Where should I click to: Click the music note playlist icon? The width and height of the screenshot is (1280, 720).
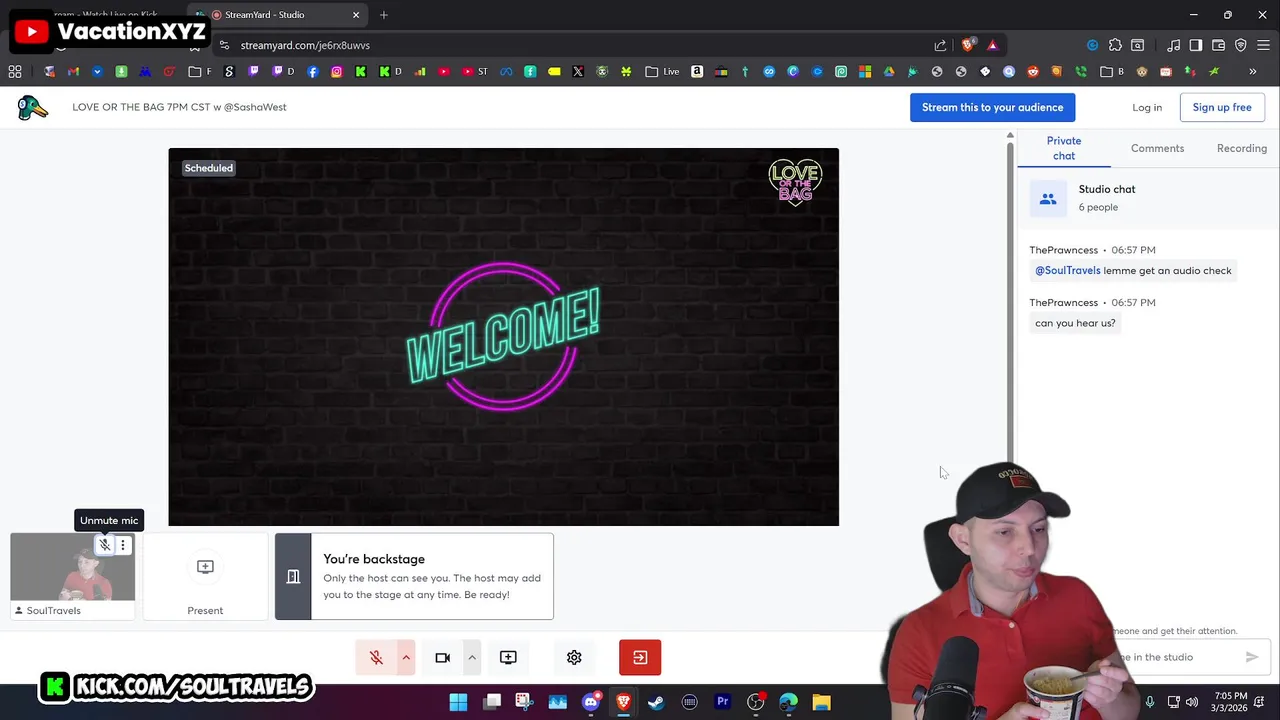point(1174,45)
